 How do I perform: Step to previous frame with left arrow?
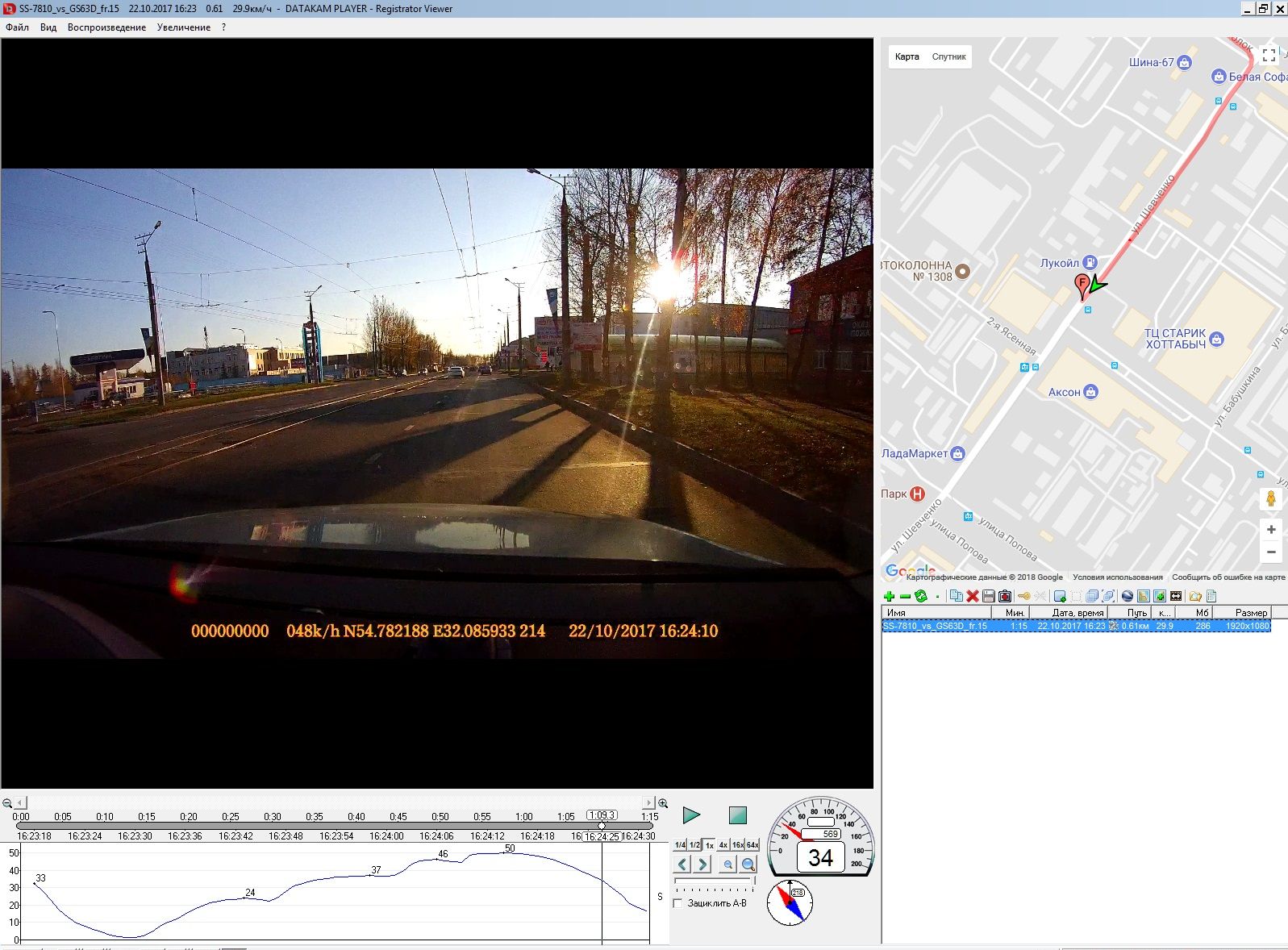click(x=682, y=865)
